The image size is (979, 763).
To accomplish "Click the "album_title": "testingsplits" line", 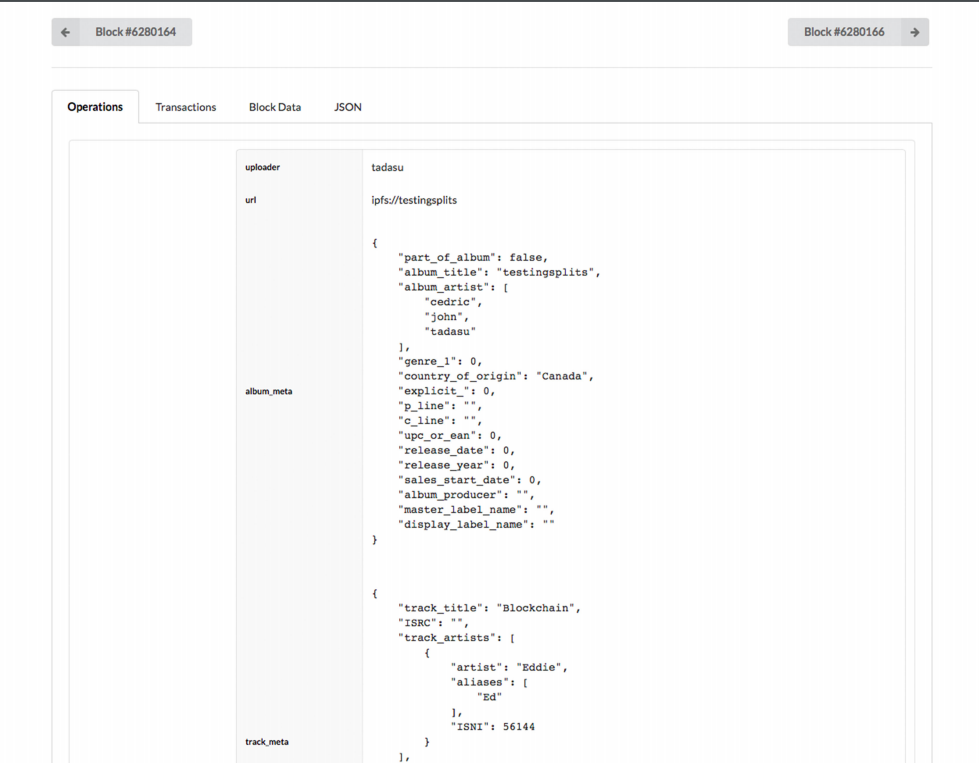I will [499, 272].
